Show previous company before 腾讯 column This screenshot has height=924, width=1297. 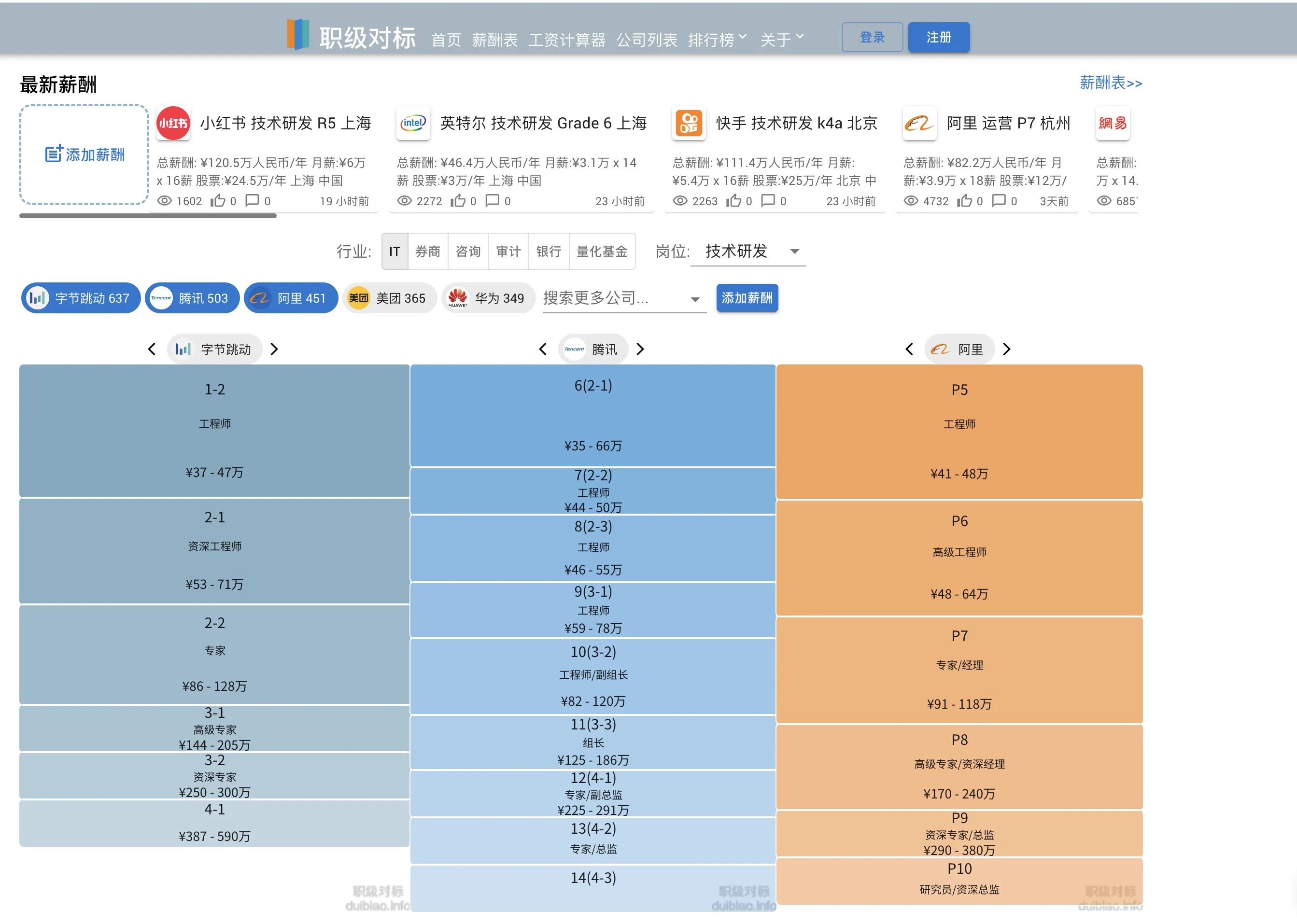coord(543,349)
